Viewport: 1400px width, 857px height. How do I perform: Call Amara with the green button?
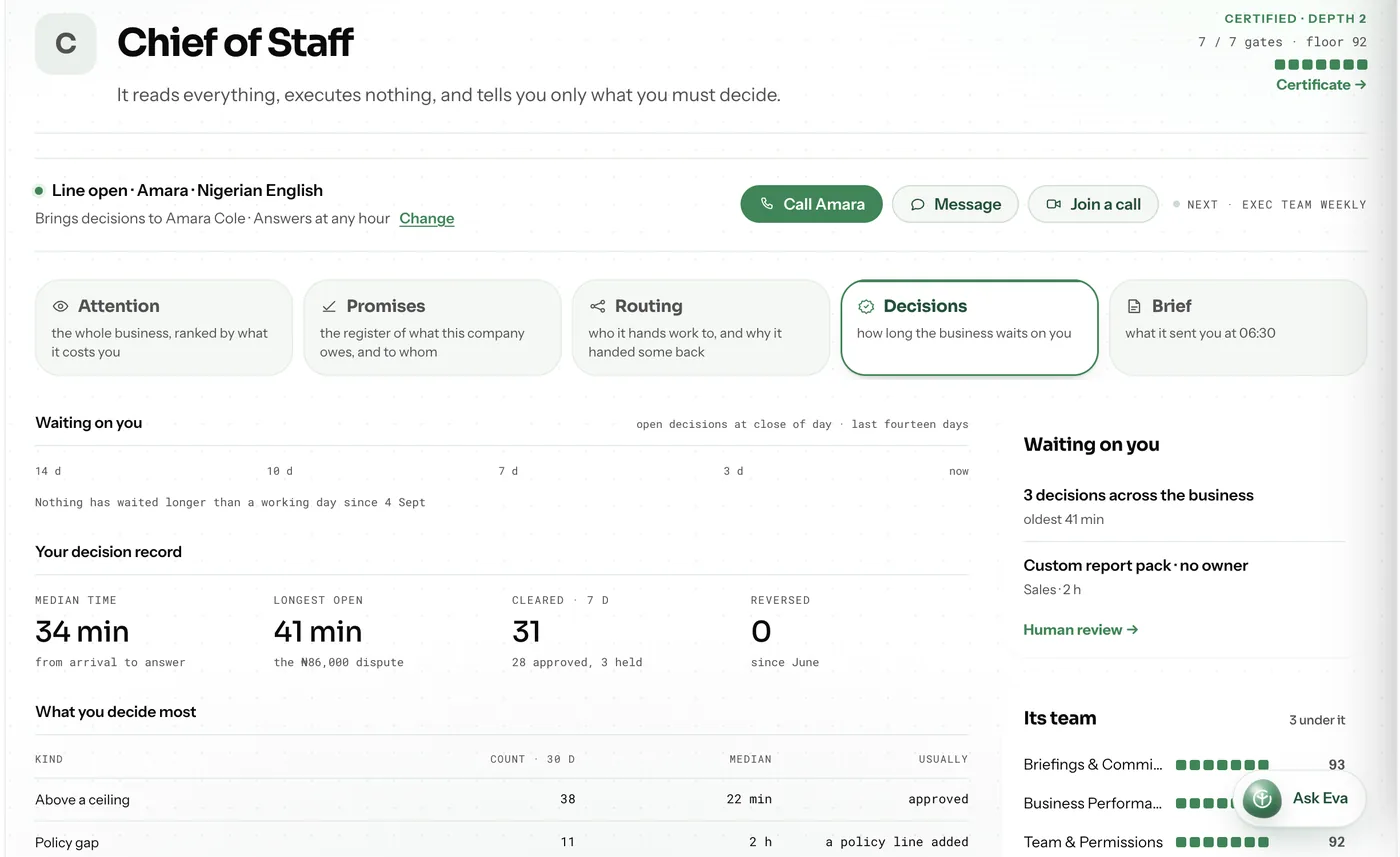click(811, 204)
